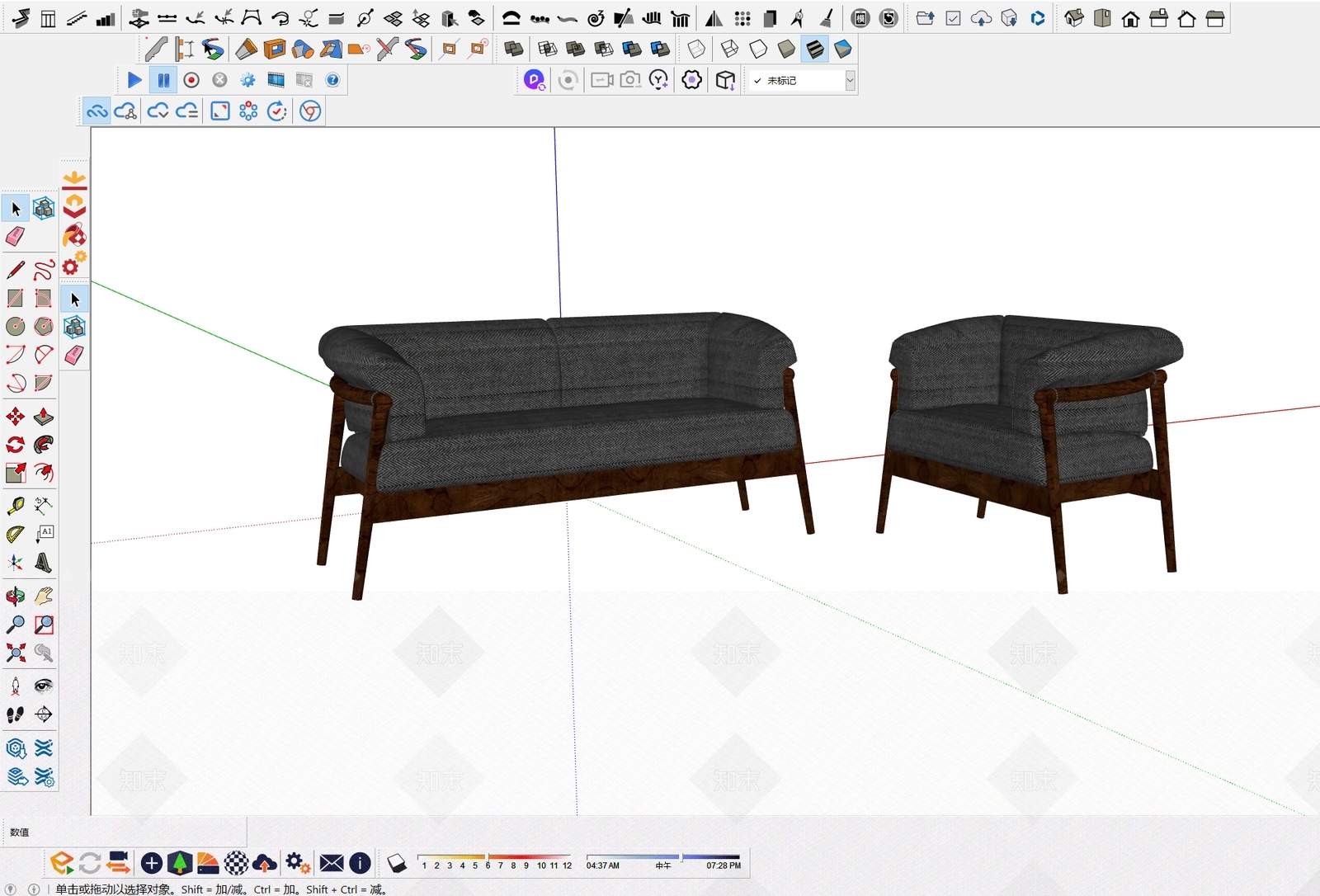Toggle the pause render button
This screenshot has height=896, width=1320.
pyautogui.click(x=163, y=80)
